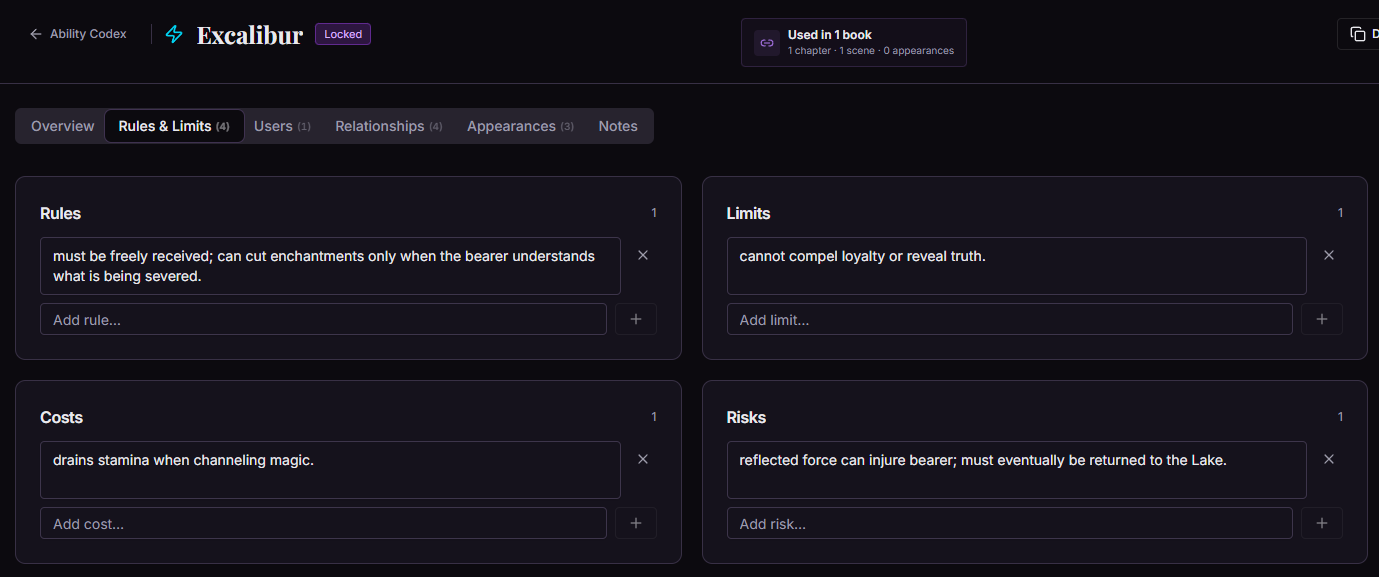1379x577 pixels.
Task: Focus the Add risk input field
Action: pyautogui.click(x=1009, y=523)
